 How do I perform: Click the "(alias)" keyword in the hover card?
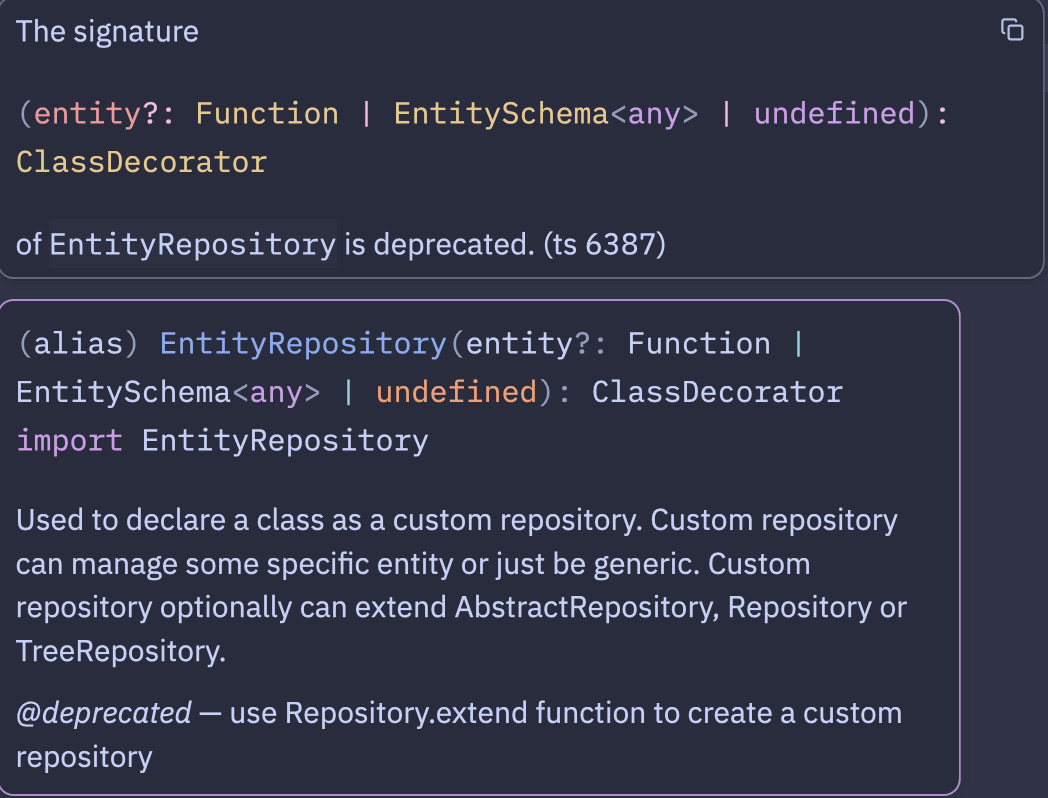78,344
